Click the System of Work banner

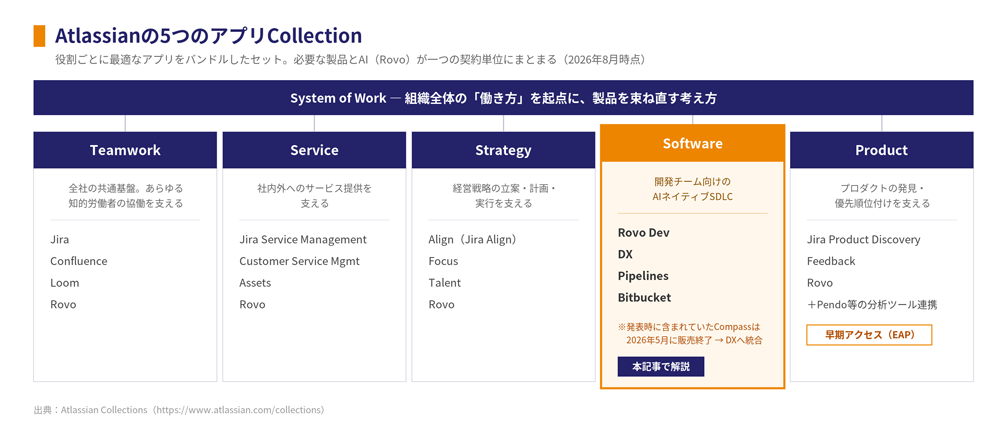click(x=503, y=98)
